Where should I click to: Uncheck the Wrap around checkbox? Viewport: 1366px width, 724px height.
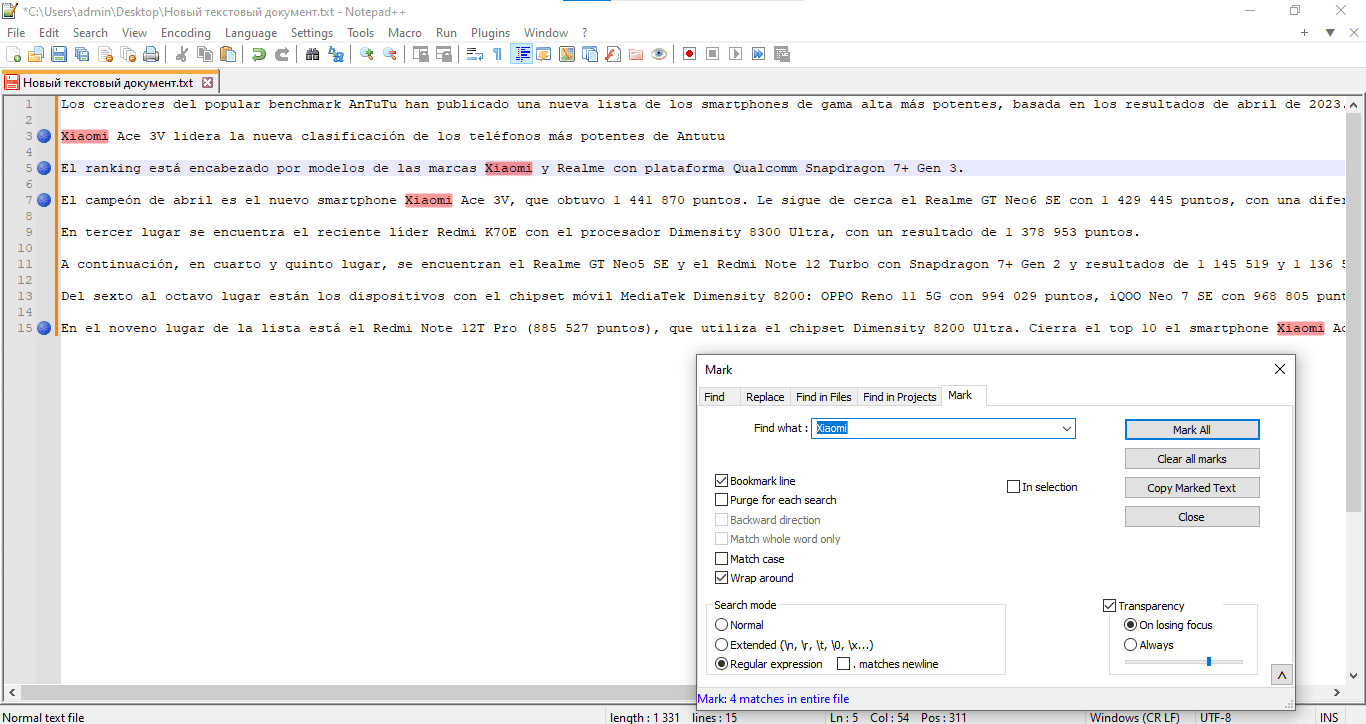722,578
